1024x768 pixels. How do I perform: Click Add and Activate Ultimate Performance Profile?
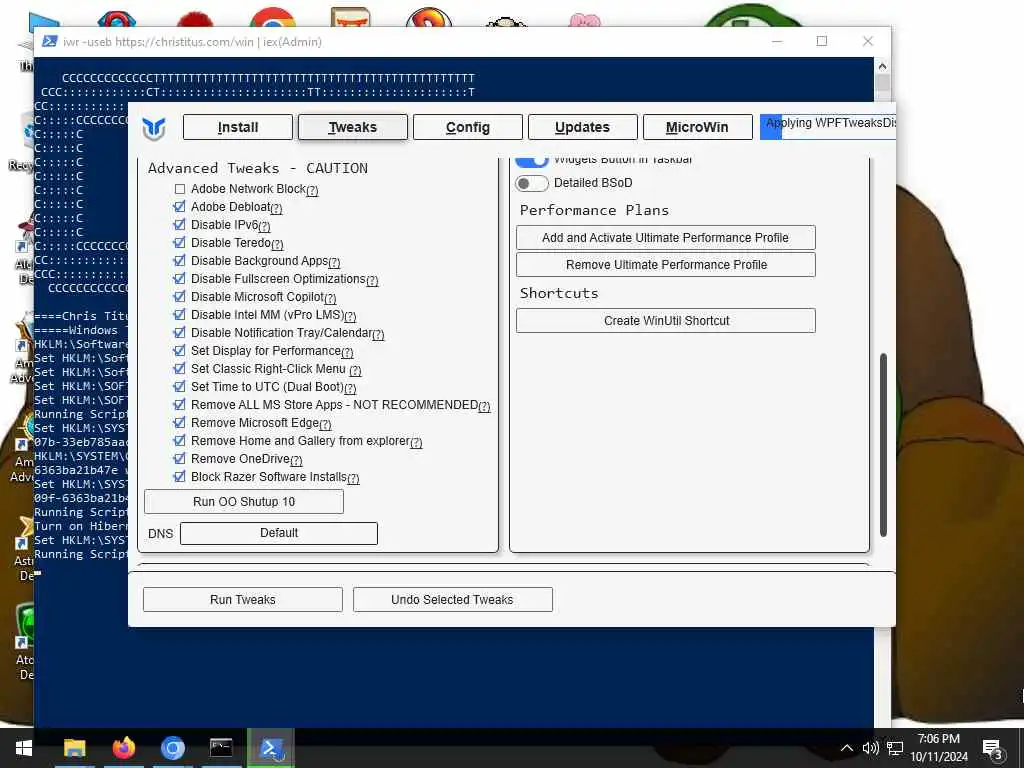[x=665, y=238]
